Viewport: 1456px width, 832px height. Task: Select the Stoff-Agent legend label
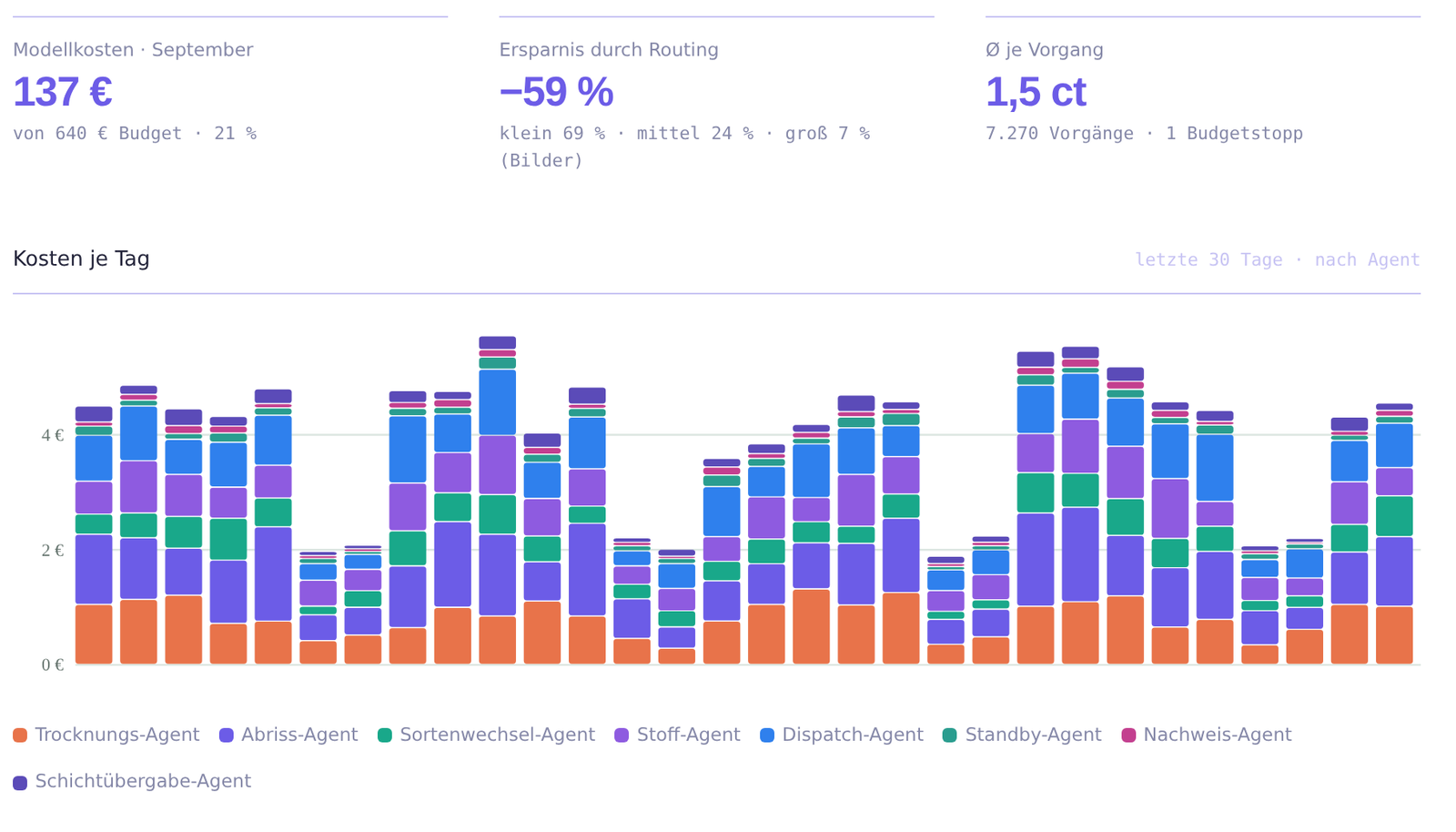coord(689,735)
